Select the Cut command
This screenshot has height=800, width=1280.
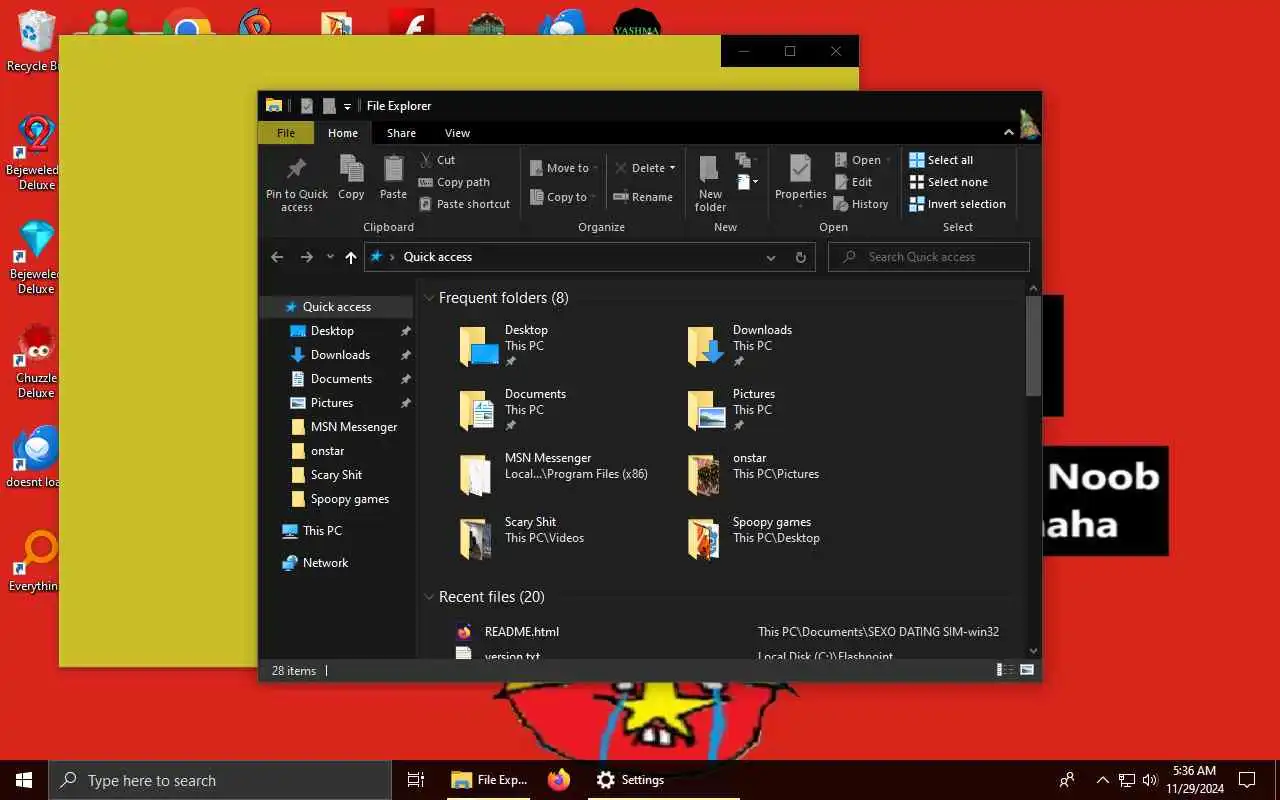click(437, 160)
